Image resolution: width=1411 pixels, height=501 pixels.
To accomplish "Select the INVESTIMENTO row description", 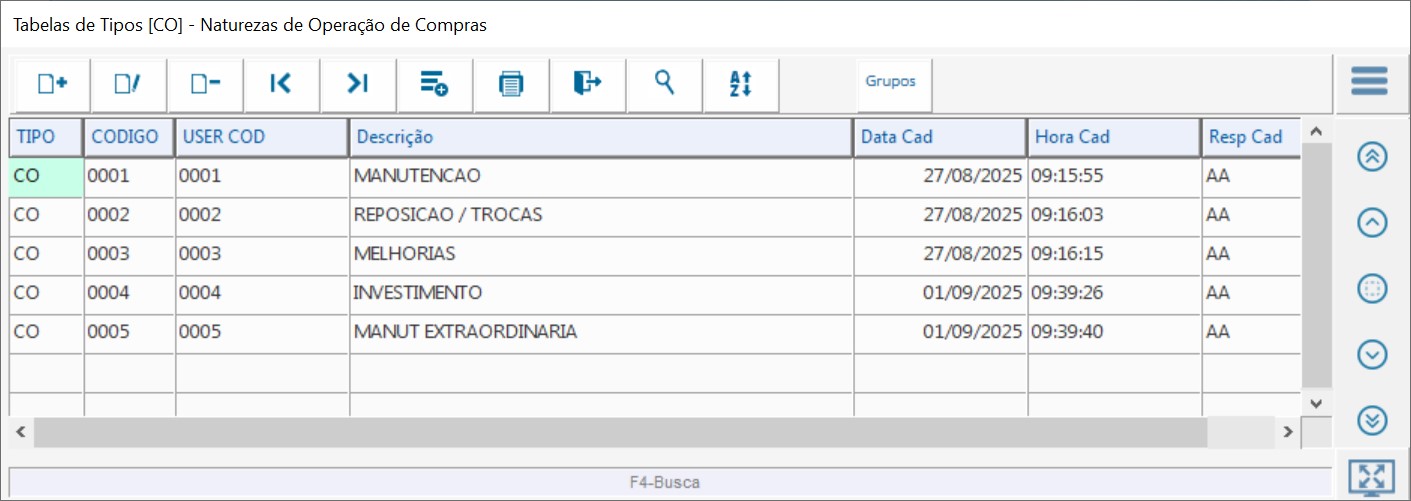I will (x=418, y=293).
